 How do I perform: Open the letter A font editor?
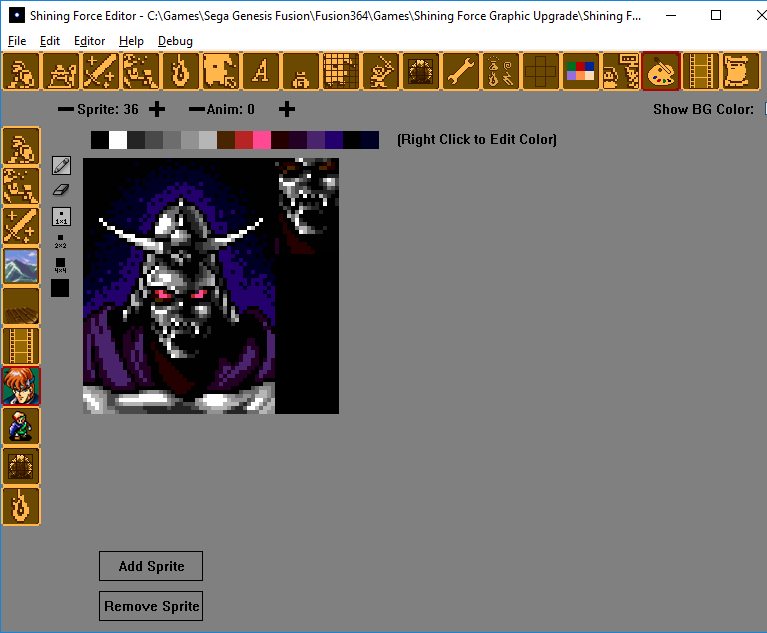(x=261, y=71)
